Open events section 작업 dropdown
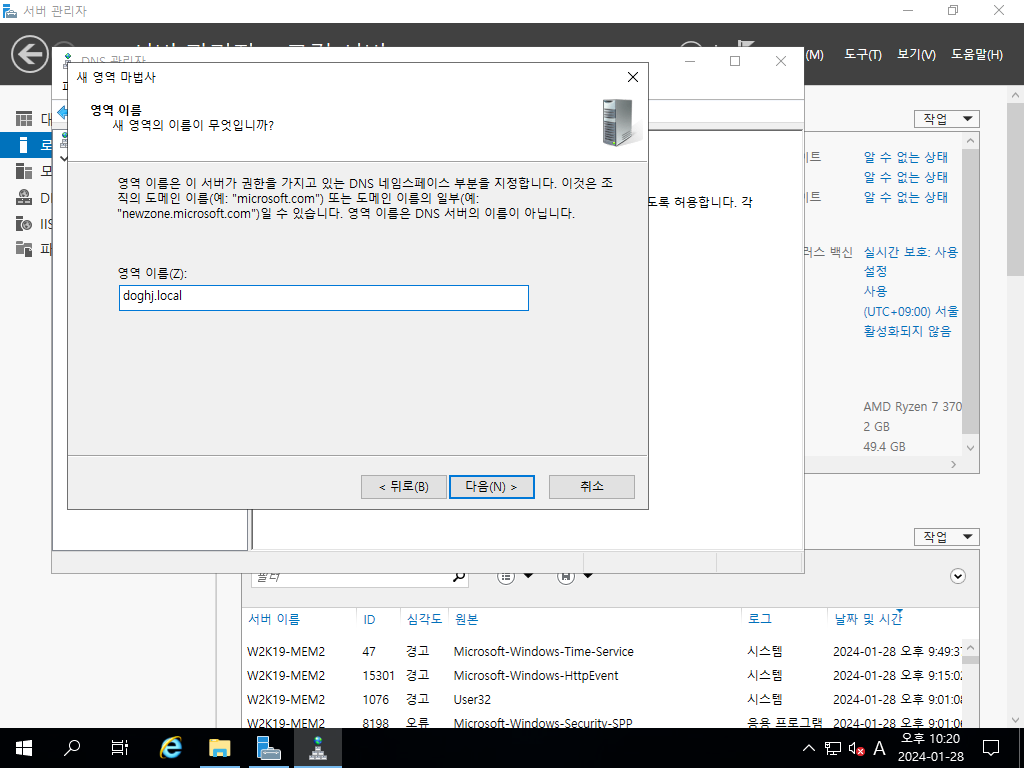 tap(946, 537)
